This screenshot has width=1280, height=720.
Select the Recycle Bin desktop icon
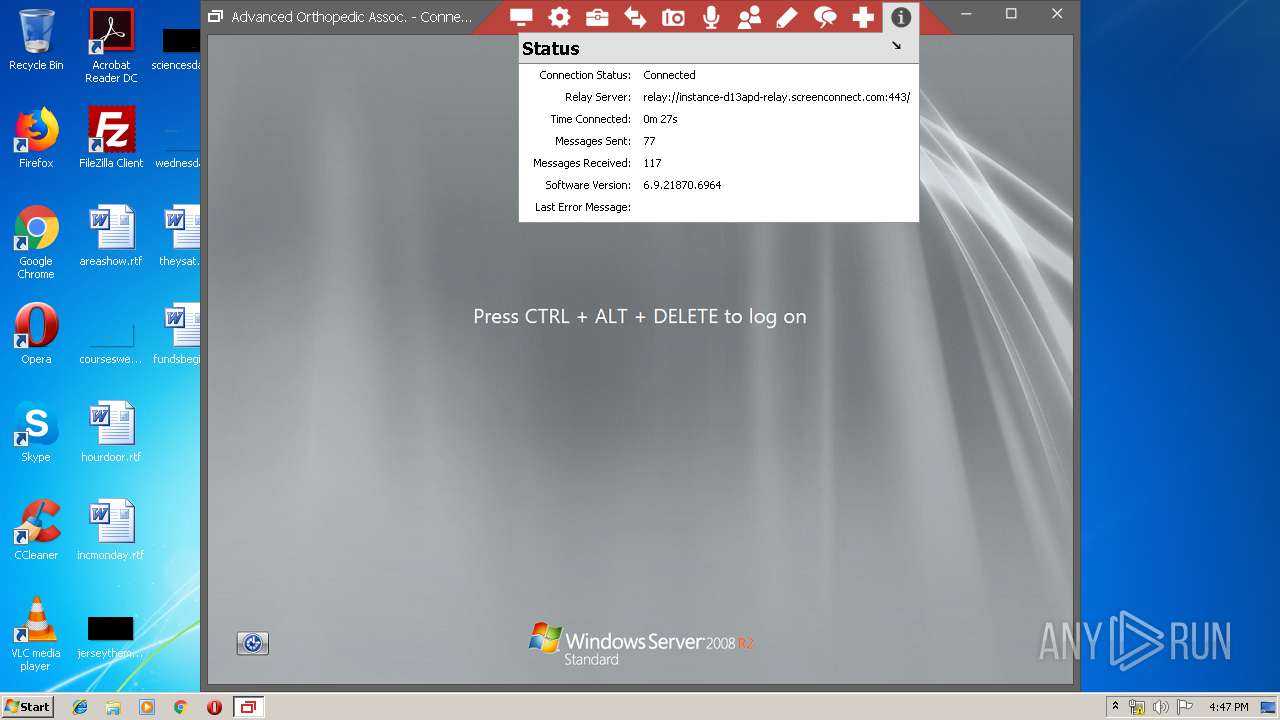point(36,40)
